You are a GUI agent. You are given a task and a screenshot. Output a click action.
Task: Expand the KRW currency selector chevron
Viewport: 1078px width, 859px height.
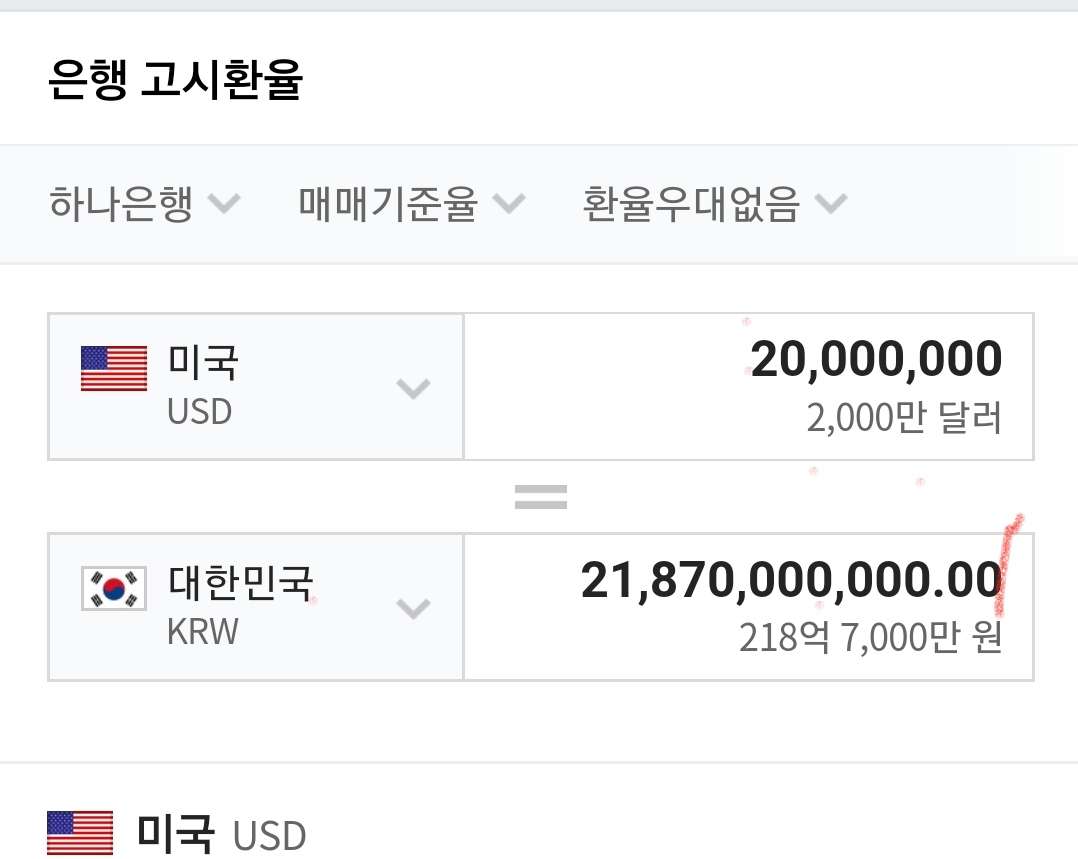tap(413, 608)
